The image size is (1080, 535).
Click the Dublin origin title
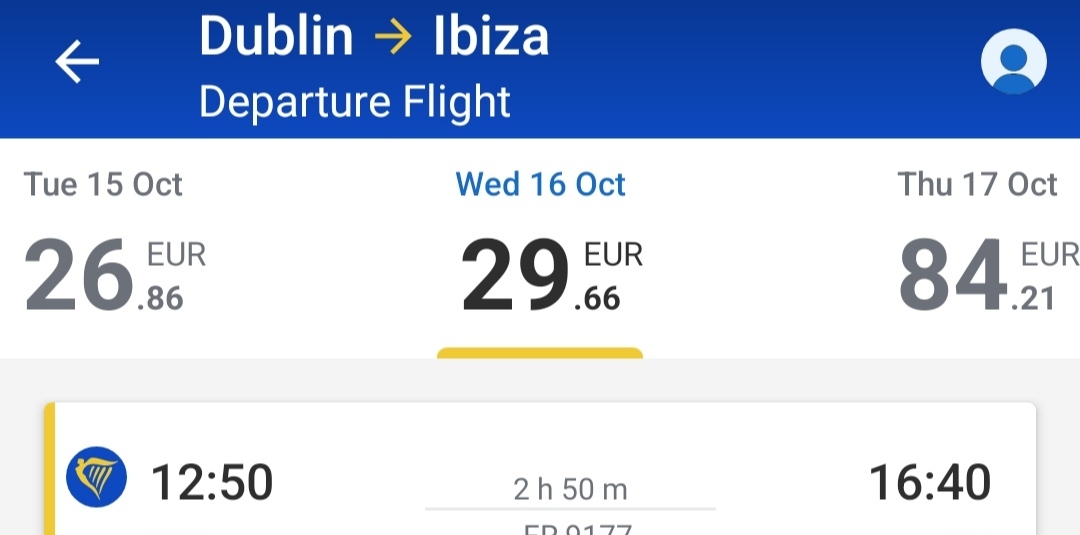coord(276,36)
